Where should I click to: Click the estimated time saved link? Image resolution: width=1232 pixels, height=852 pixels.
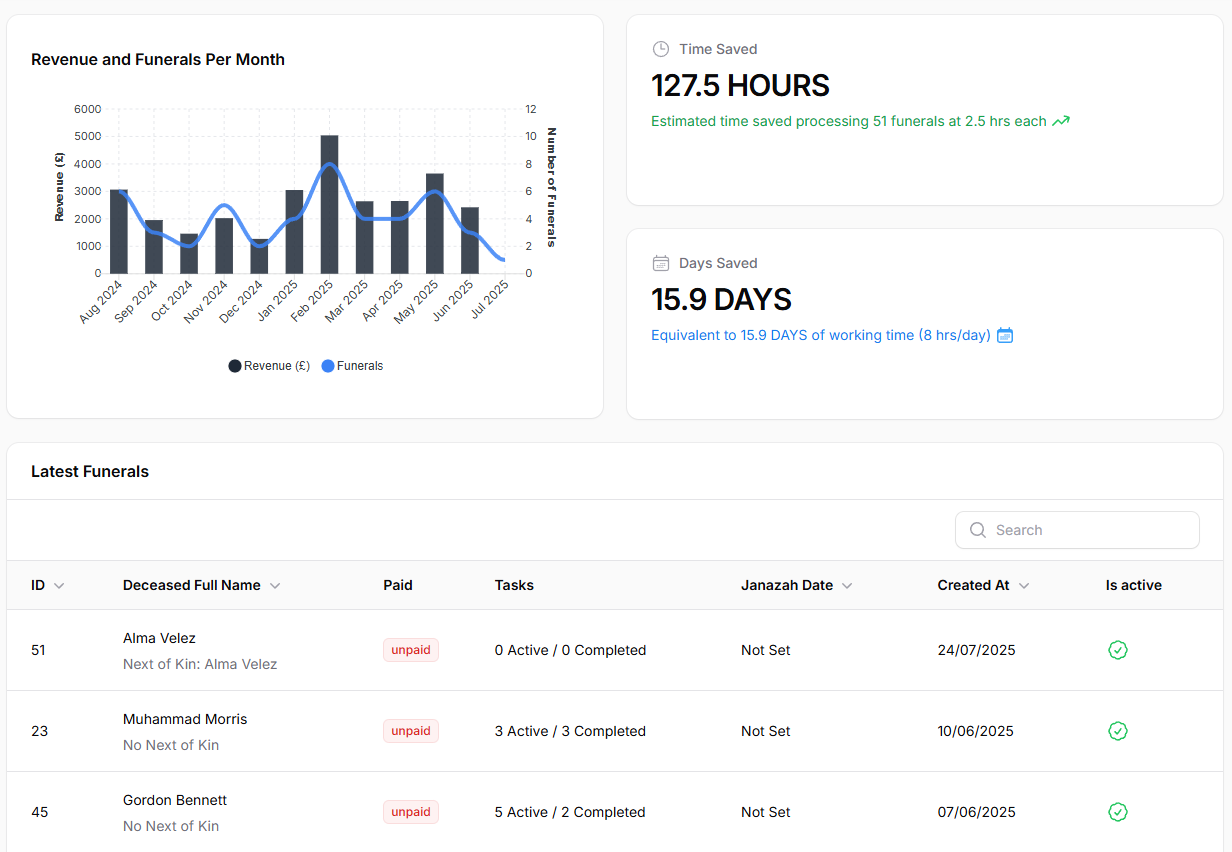pos(850,120)
